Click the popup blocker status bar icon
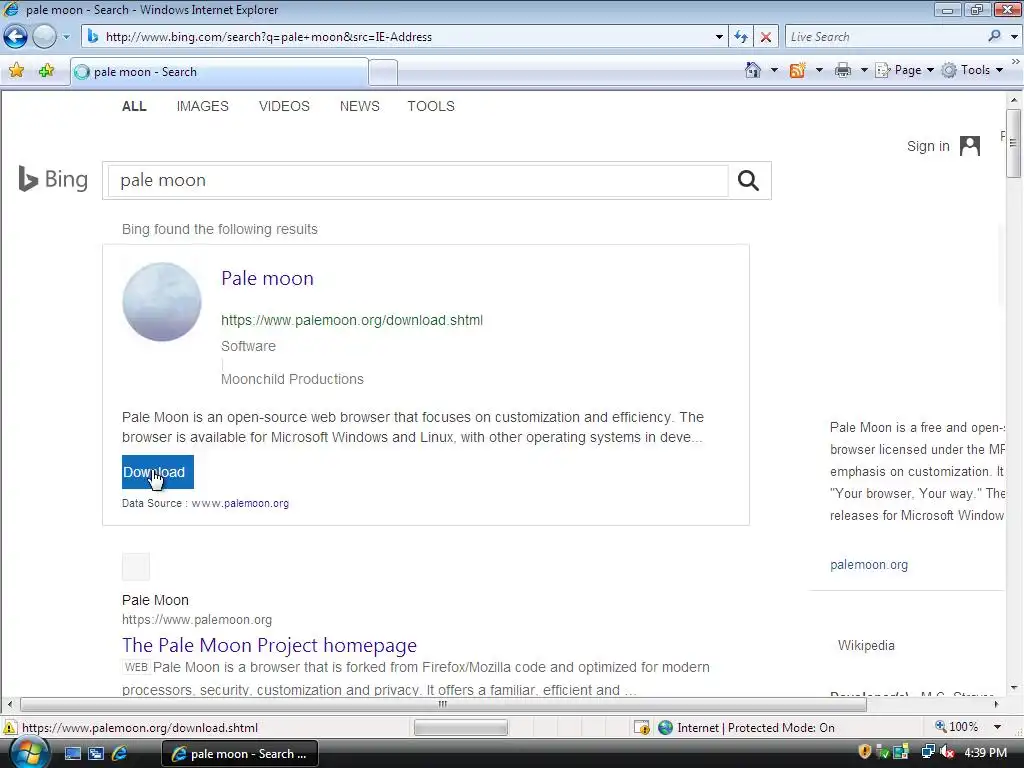This screenshot has width=1024, height=768. pos(642,728)
